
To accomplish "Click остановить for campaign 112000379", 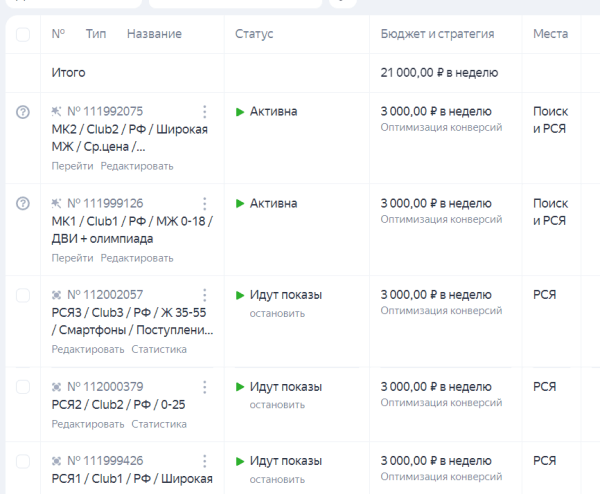I will coord(277,405).
